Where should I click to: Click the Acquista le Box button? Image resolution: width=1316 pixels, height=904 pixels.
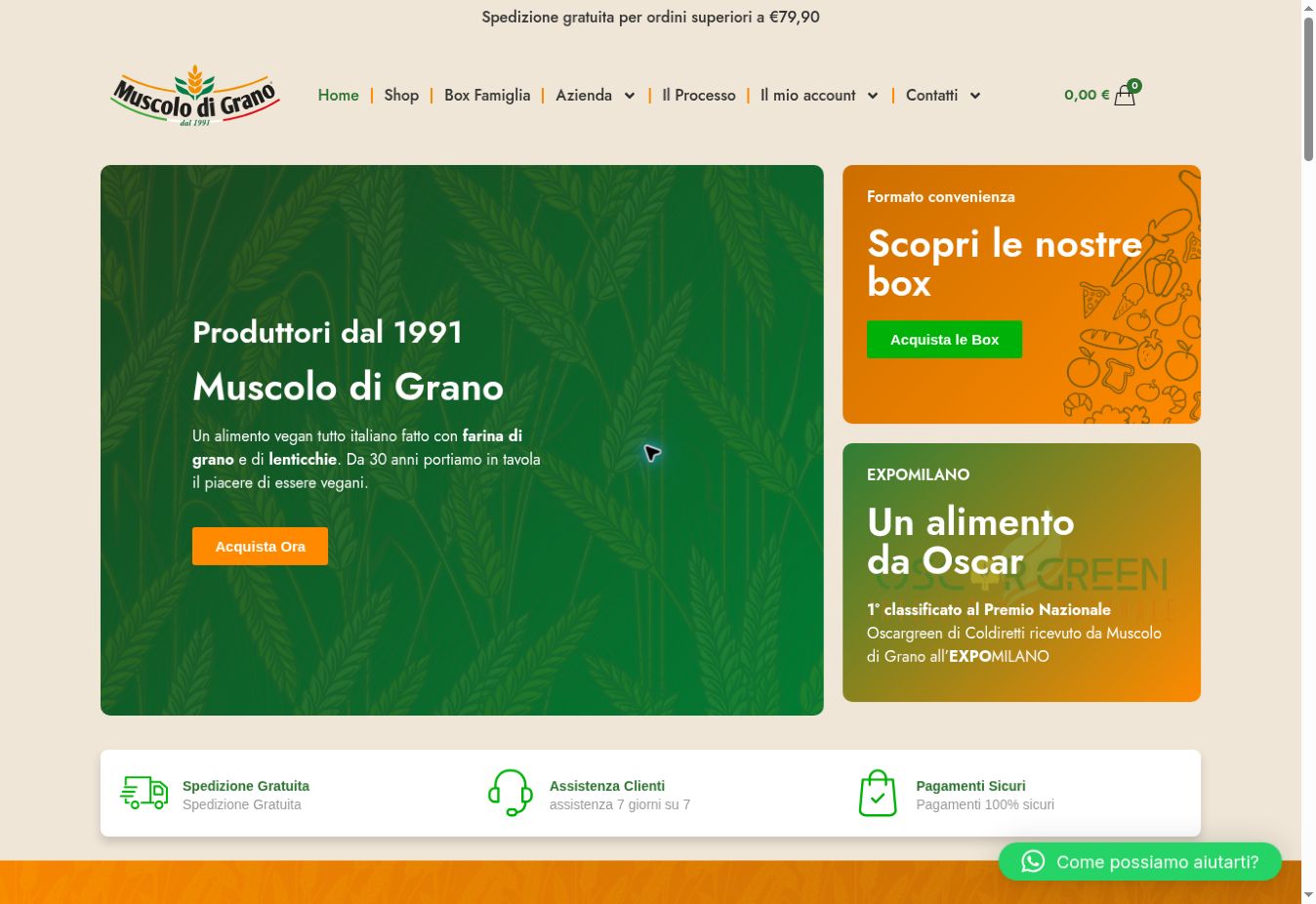tap(944, 339)
